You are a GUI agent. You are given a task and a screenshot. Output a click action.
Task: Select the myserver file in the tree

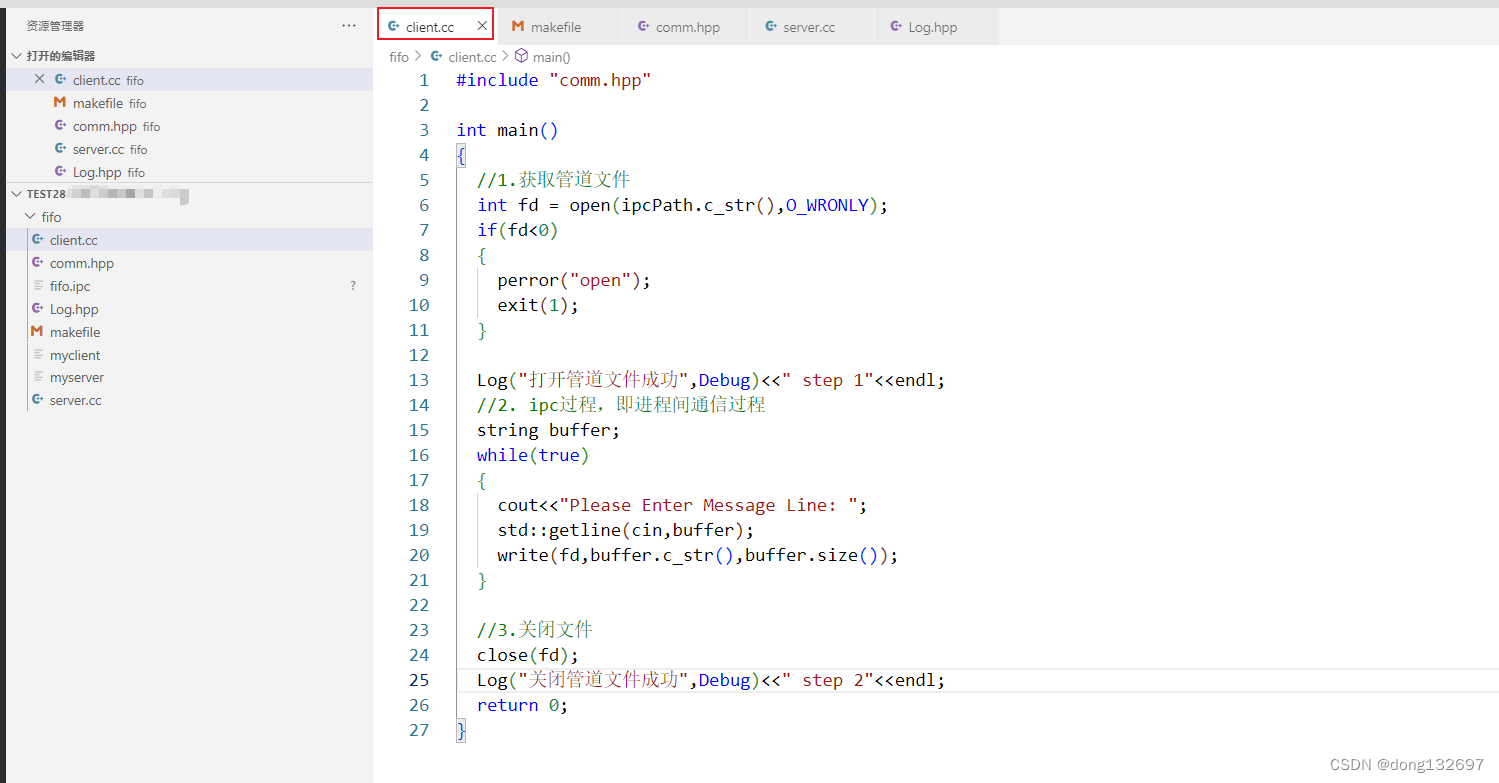(x=190, y=377)
